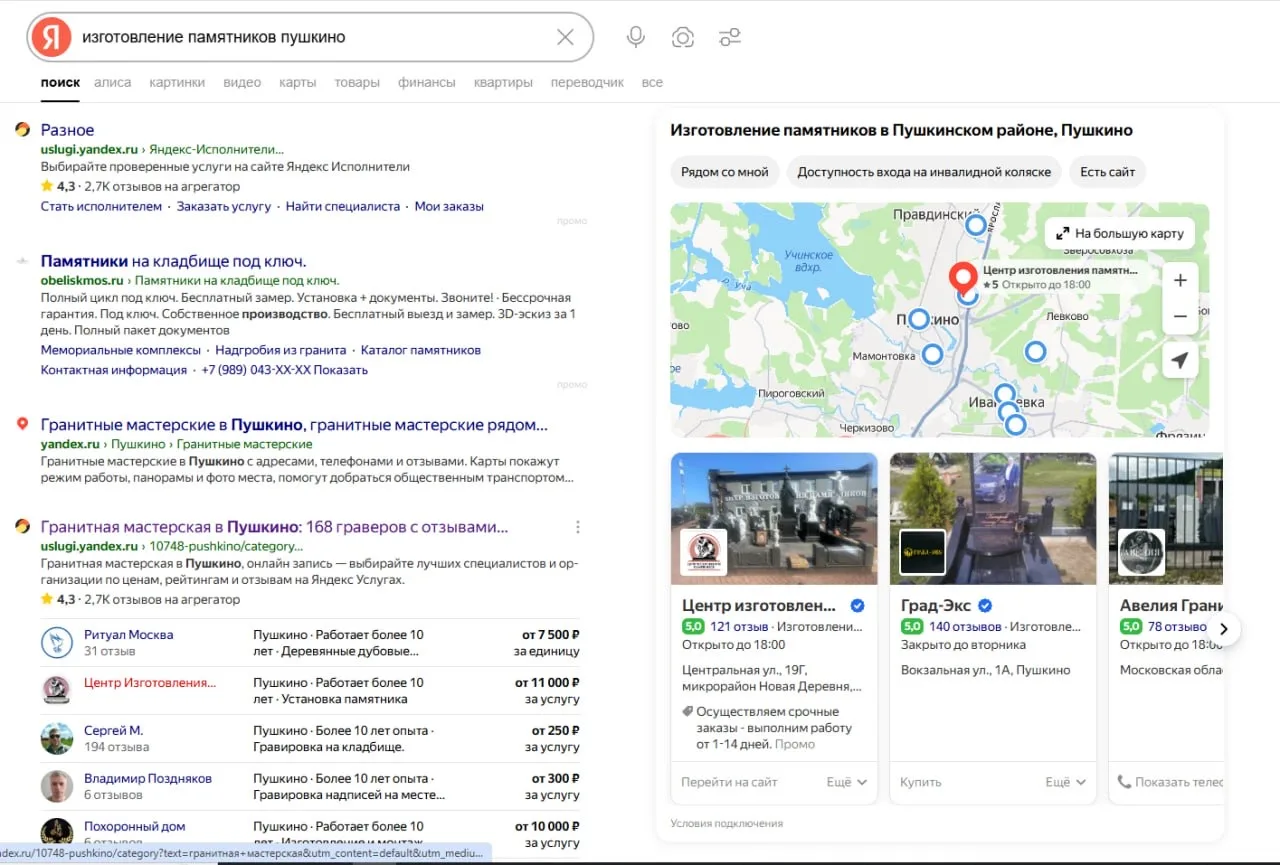Open 'Гранитные мастерские в Пушкино' result title

(294, 425)
